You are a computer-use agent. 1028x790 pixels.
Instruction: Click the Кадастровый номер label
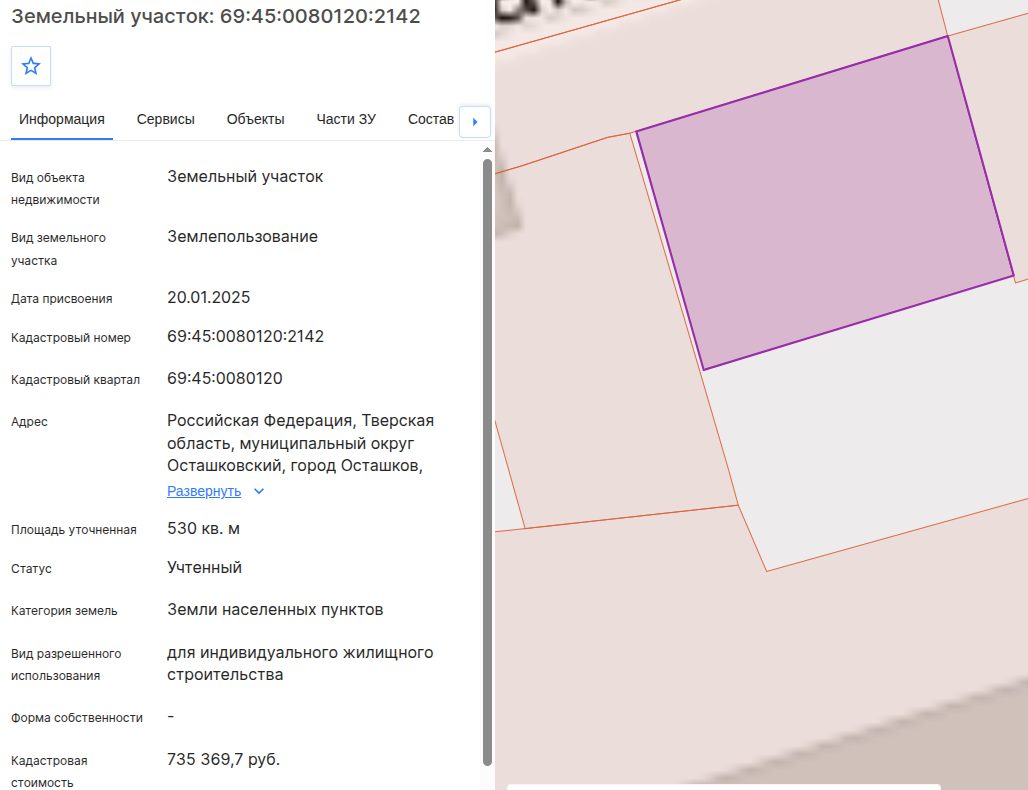pyautogui.click(x=71, y=338)
